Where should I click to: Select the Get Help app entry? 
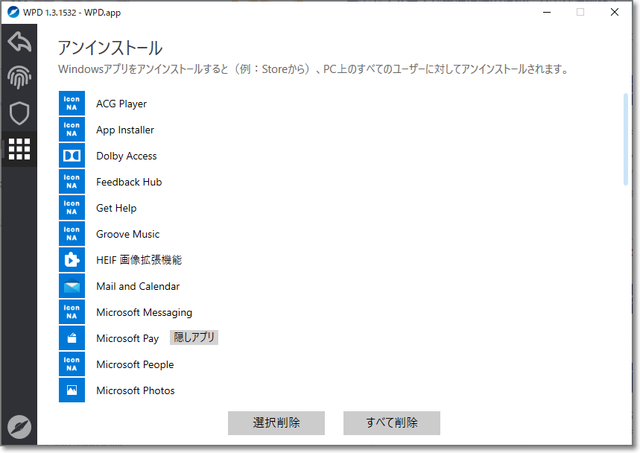116,208
